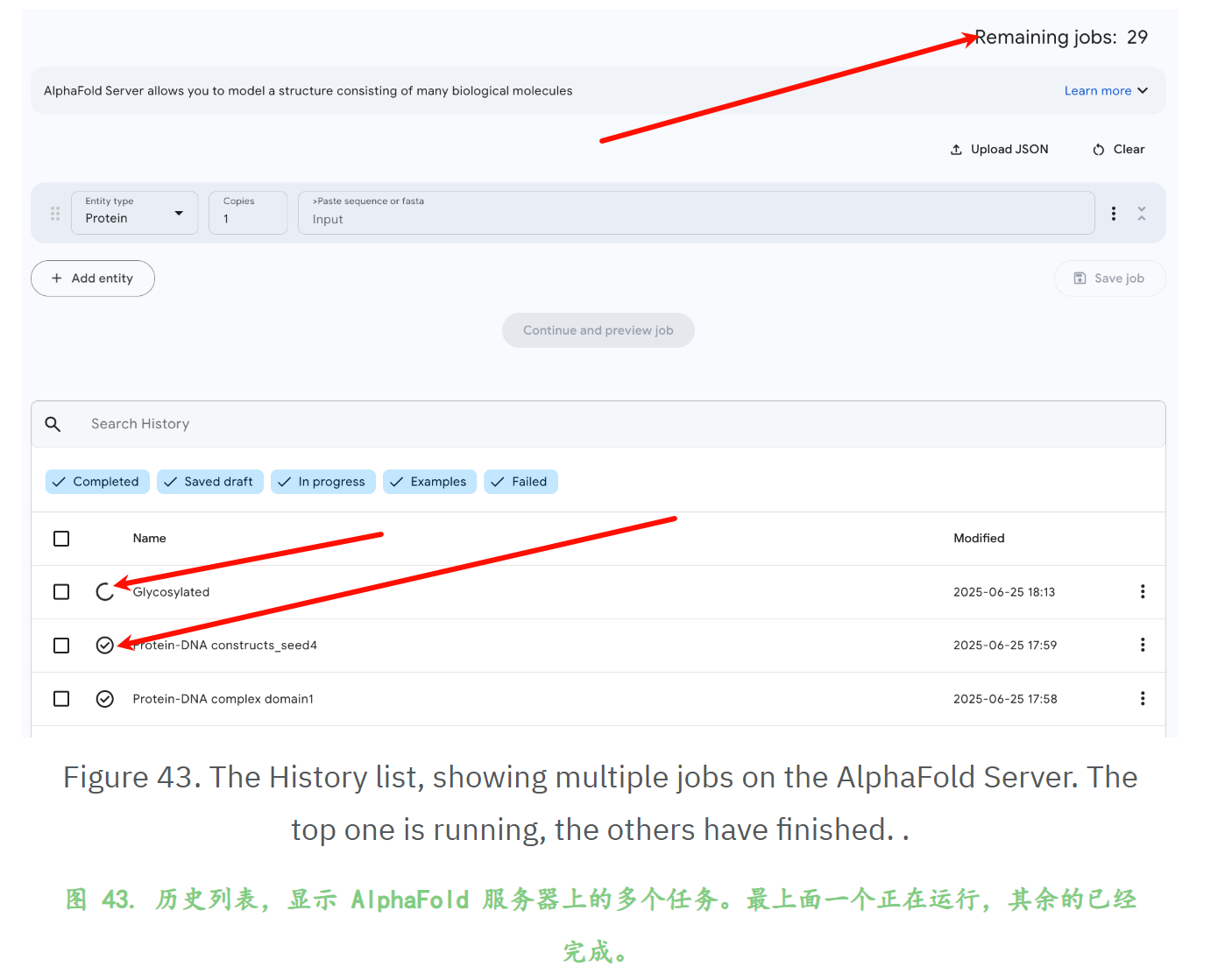This screenshot has width=1232, height=974.
Task: Open more options for Glycosylated job
Action: pyautogui.click(x=1142, y=591)
